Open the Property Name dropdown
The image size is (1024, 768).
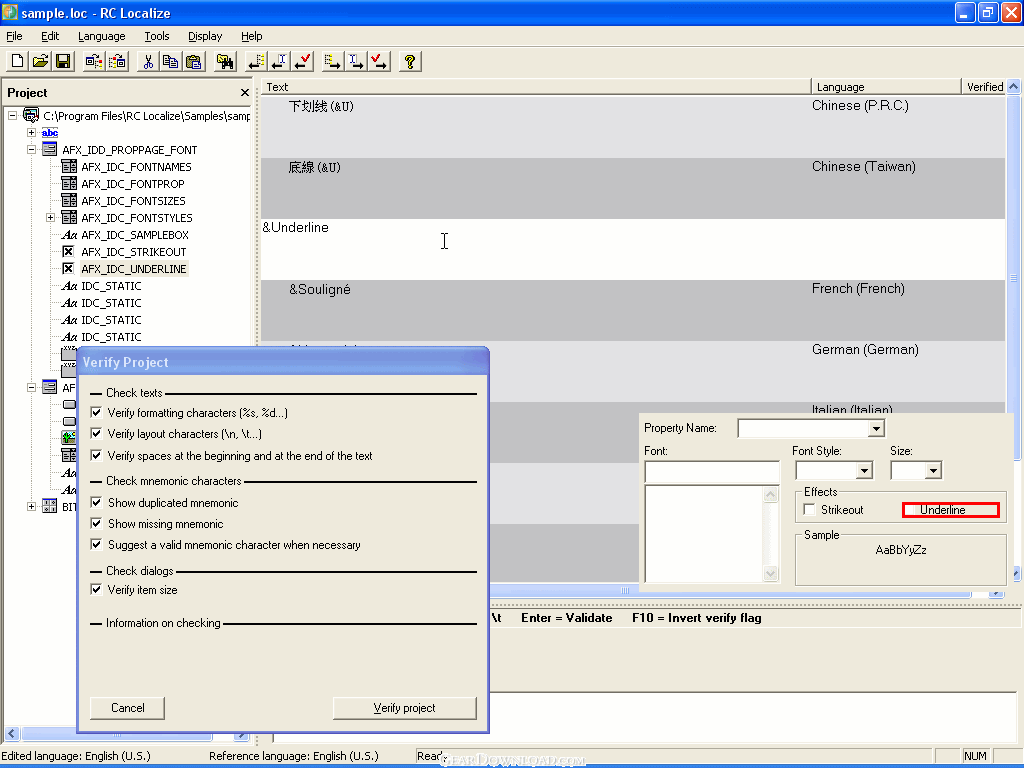click(876, 428)
